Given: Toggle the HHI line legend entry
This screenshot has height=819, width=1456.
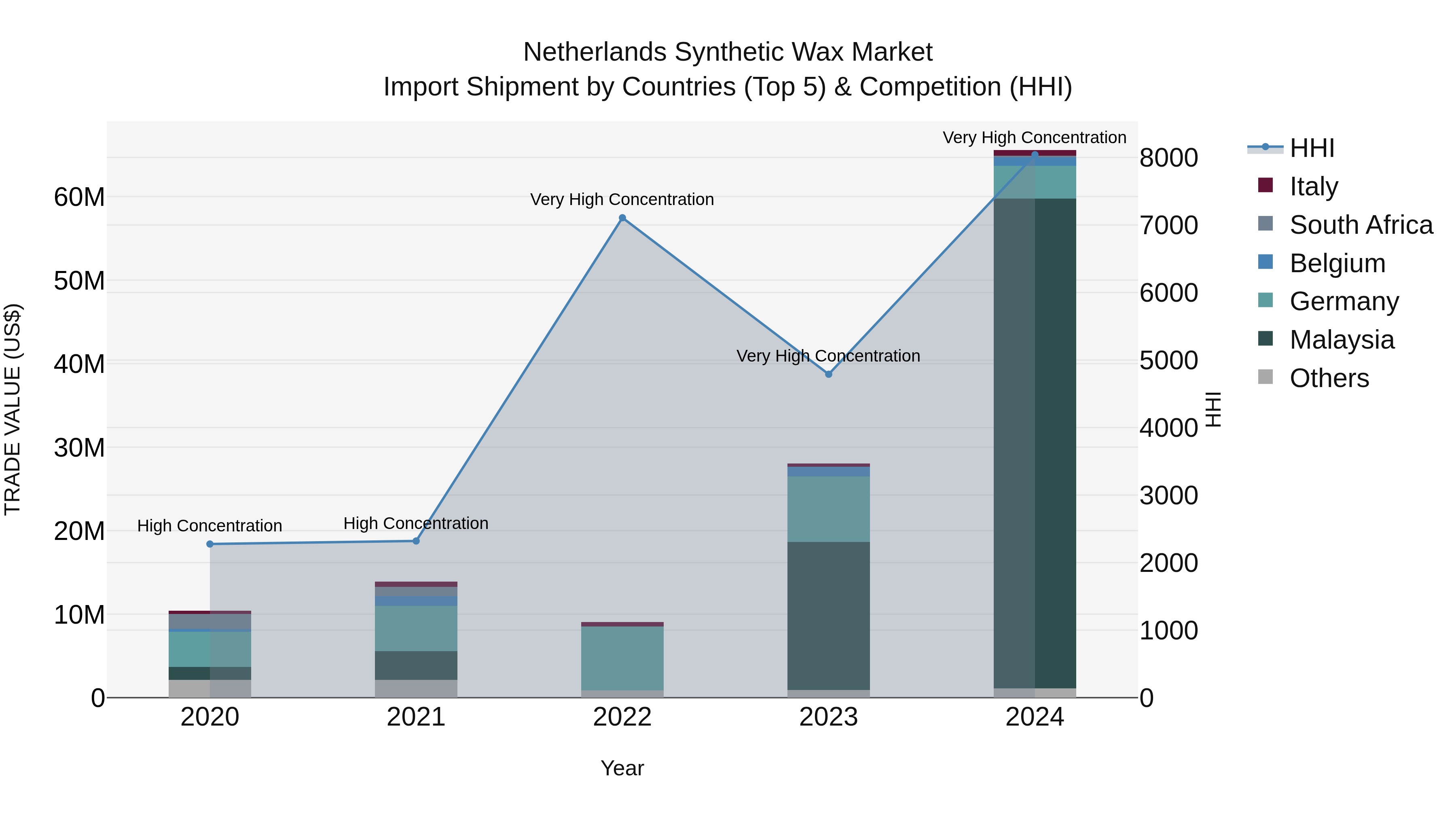Looking at the screenshot, I should tap(1291, 148).
